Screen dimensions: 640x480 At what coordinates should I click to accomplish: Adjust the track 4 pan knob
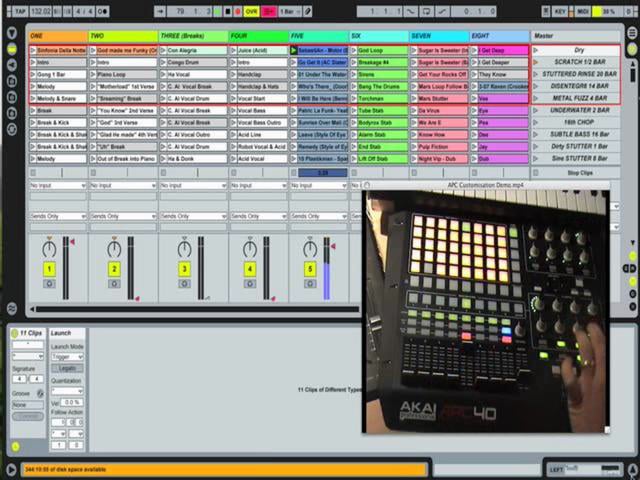point(250,248)
